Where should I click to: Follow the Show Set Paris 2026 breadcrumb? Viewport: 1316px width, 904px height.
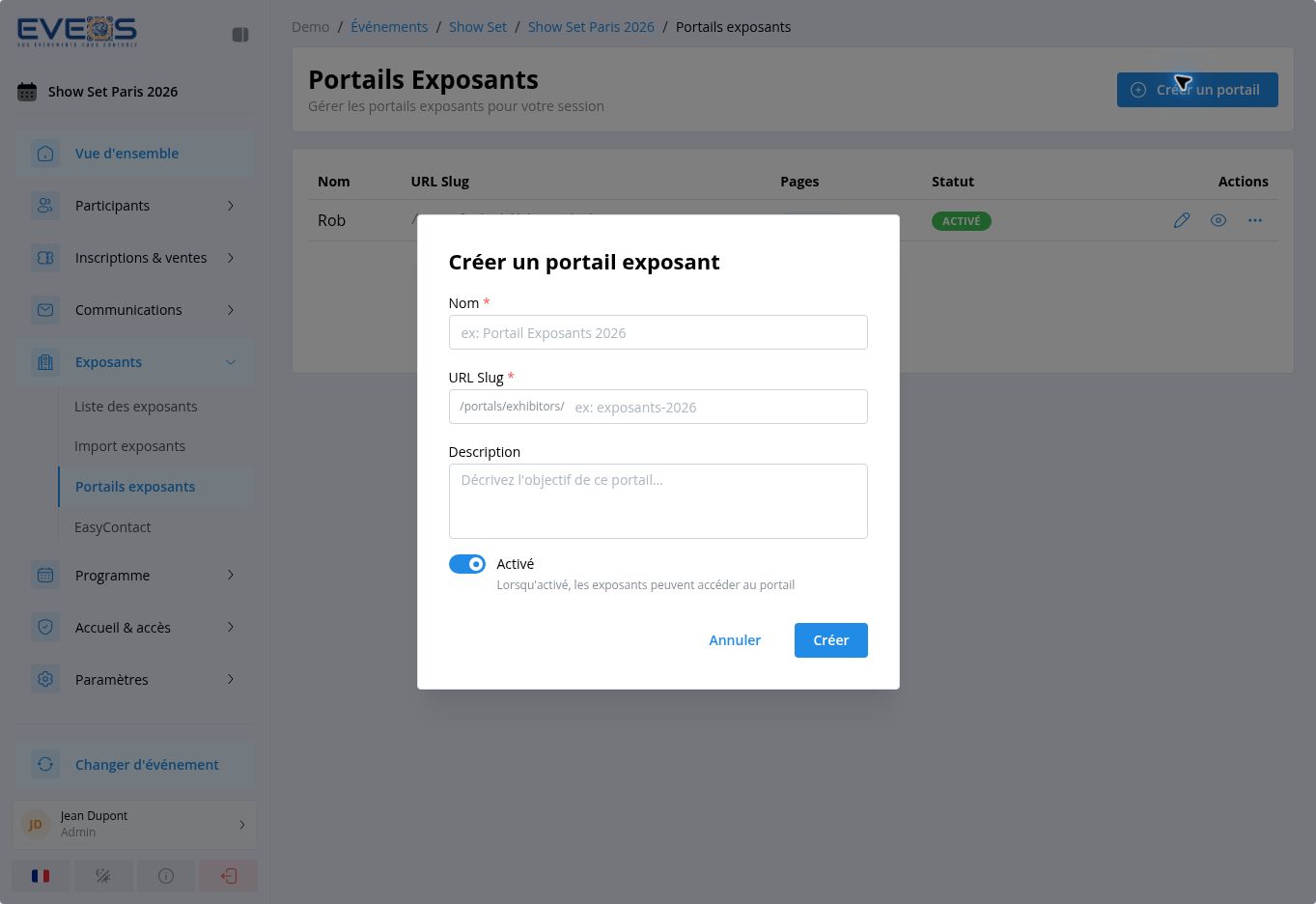[591, 27]
